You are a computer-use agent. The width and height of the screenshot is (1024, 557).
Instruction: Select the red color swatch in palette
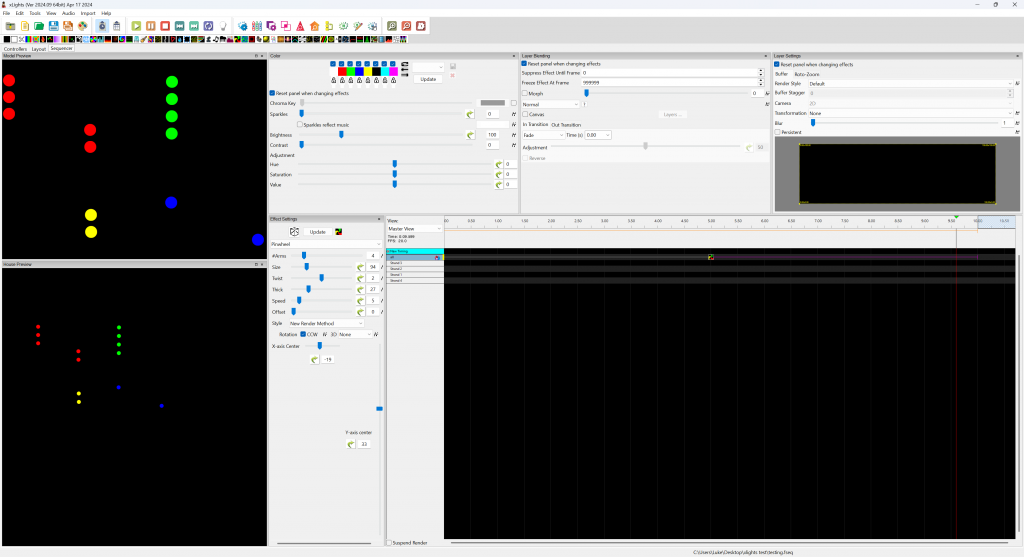coord(342,71)
